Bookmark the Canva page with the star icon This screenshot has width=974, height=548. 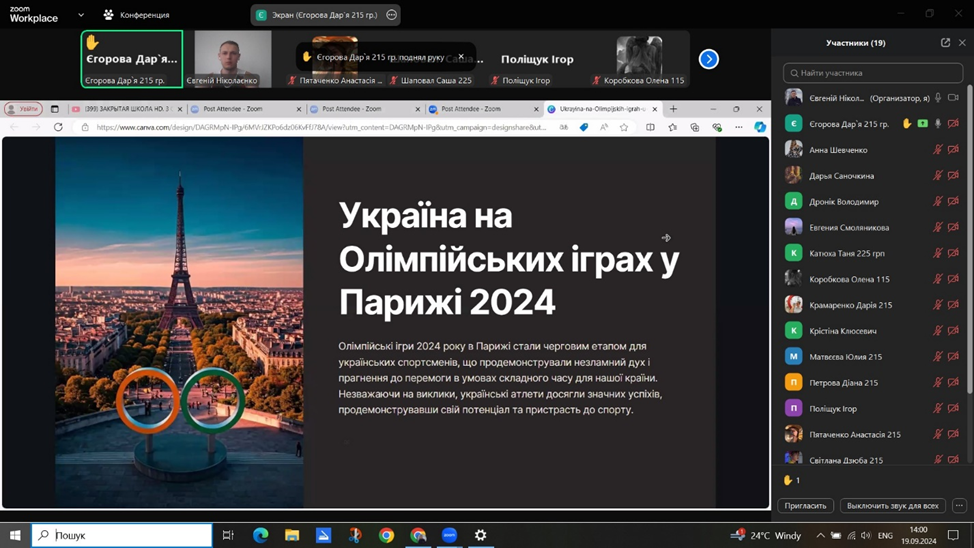coord(624,127)
